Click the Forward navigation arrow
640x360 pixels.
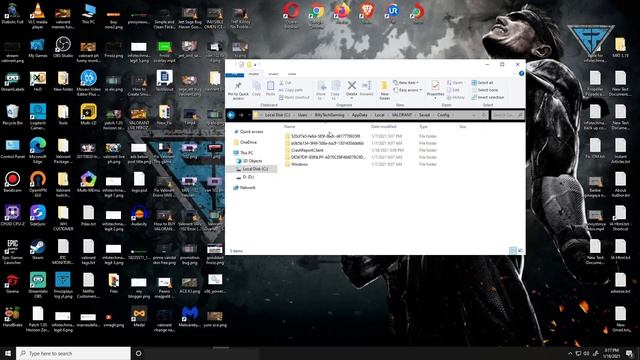coord(241,115)
